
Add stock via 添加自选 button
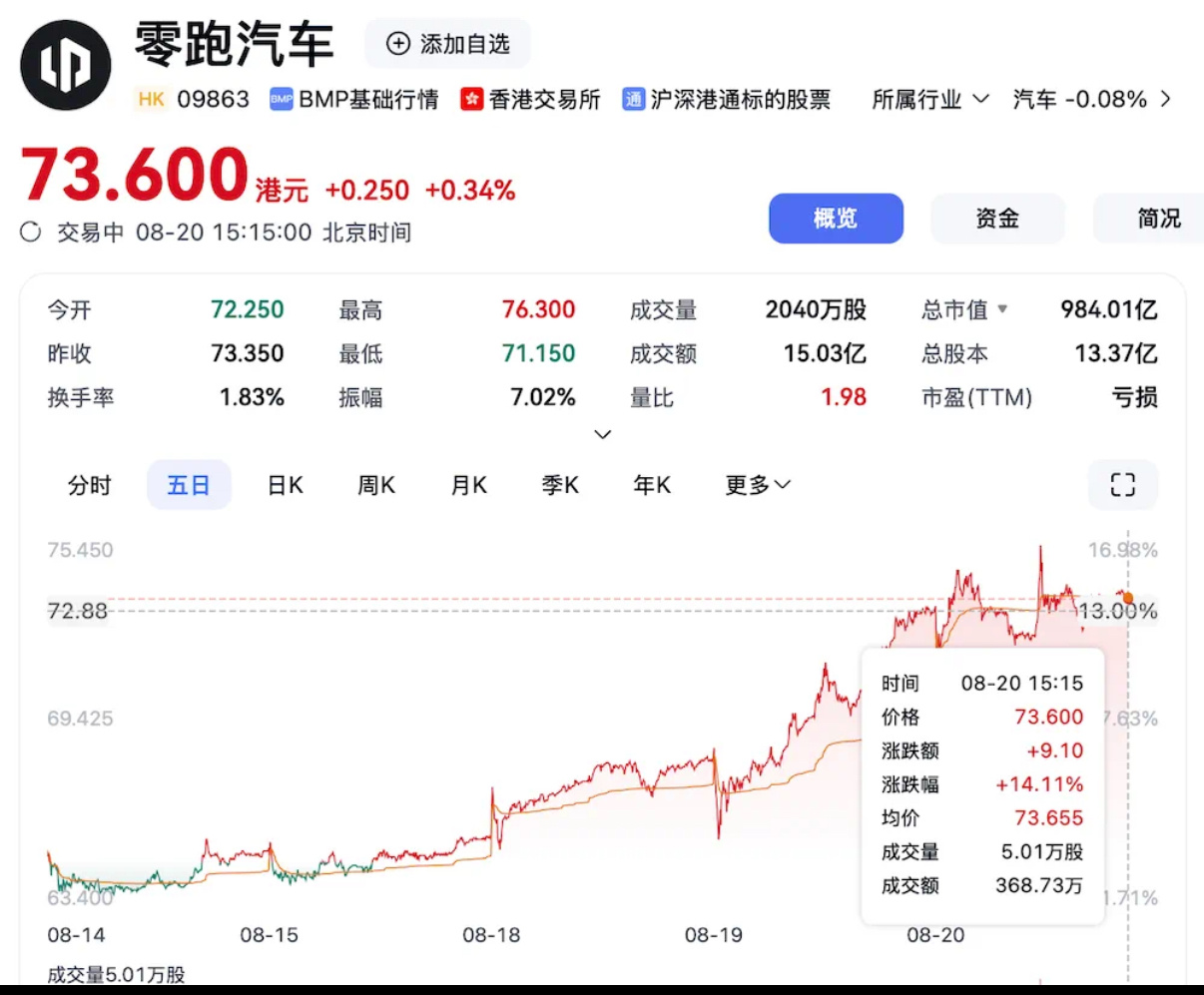tap(447, 44)
